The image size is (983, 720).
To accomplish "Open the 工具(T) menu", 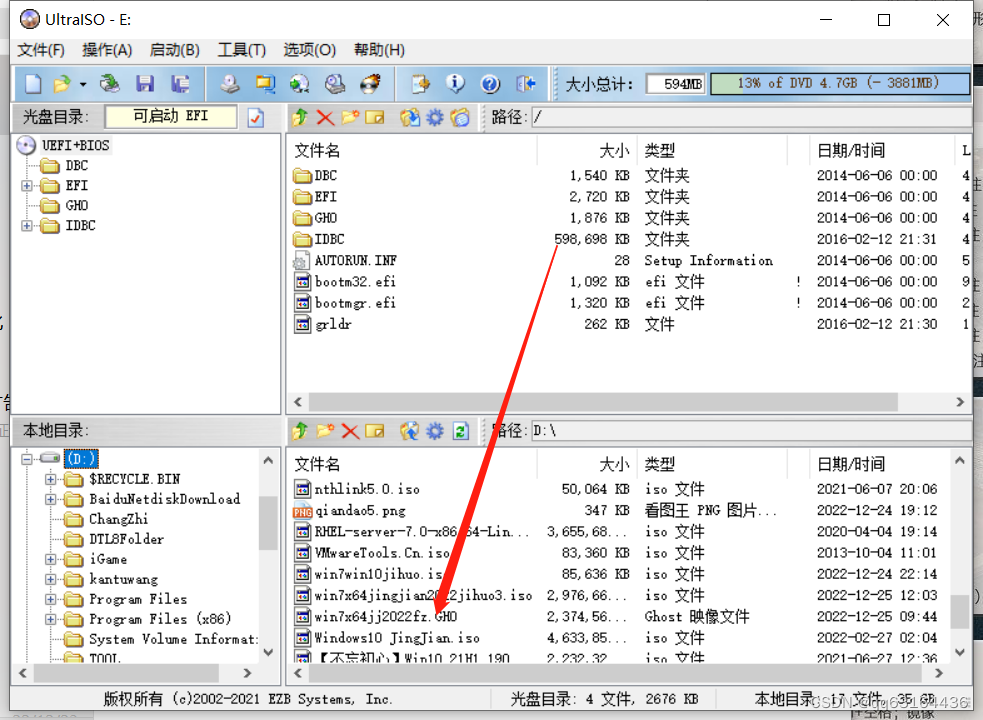I will 242,50.
